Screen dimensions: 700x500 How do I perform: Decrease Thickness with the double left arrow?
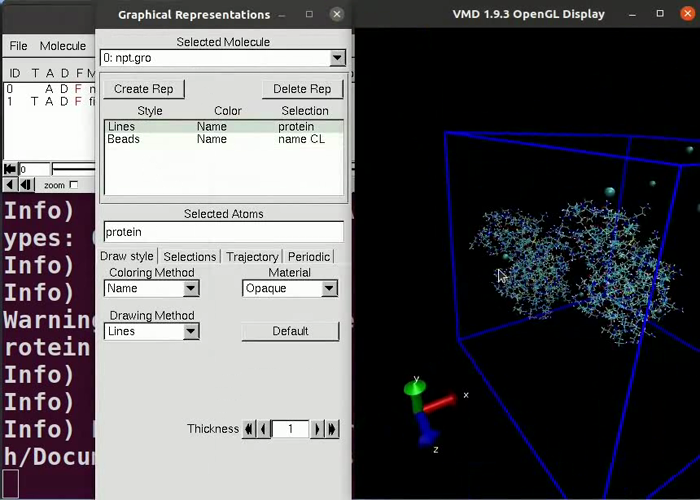(248, 429)
